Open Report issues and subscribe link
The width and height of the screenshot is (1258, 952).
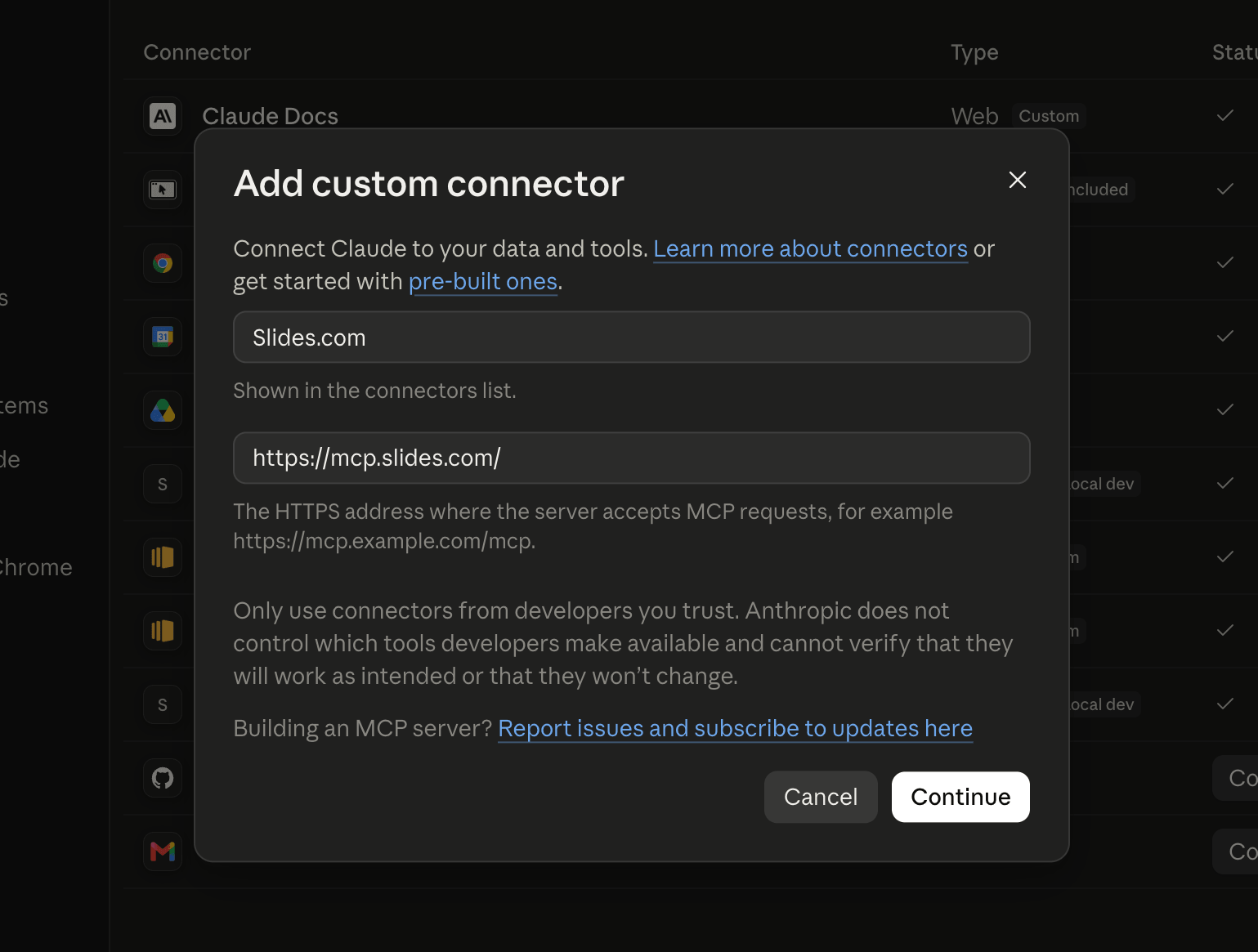coord(735,728)
